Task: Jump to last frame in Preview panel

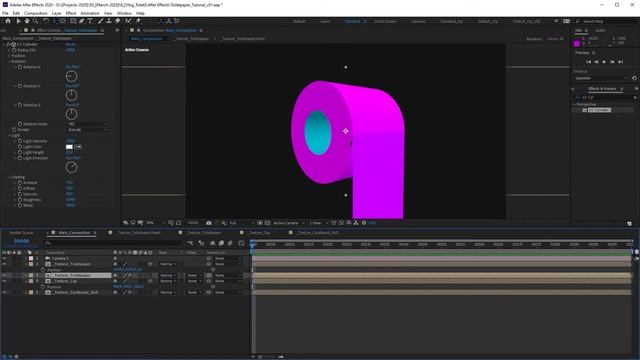Action: tap(620, 62)
